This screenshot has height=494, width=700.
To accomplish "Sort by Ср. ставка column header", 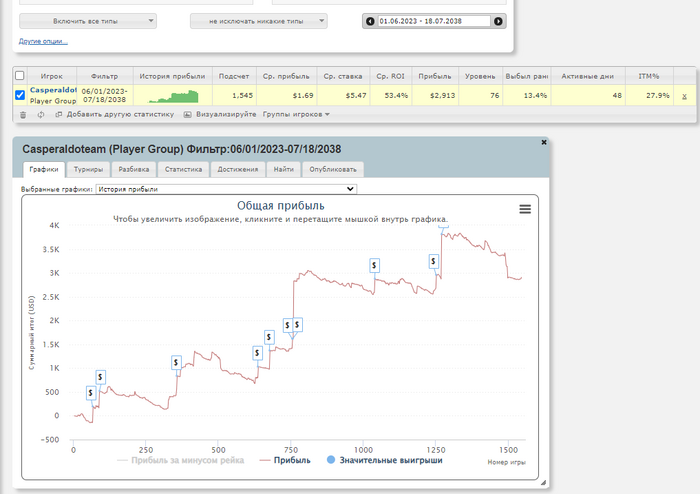I will point(343,76).
